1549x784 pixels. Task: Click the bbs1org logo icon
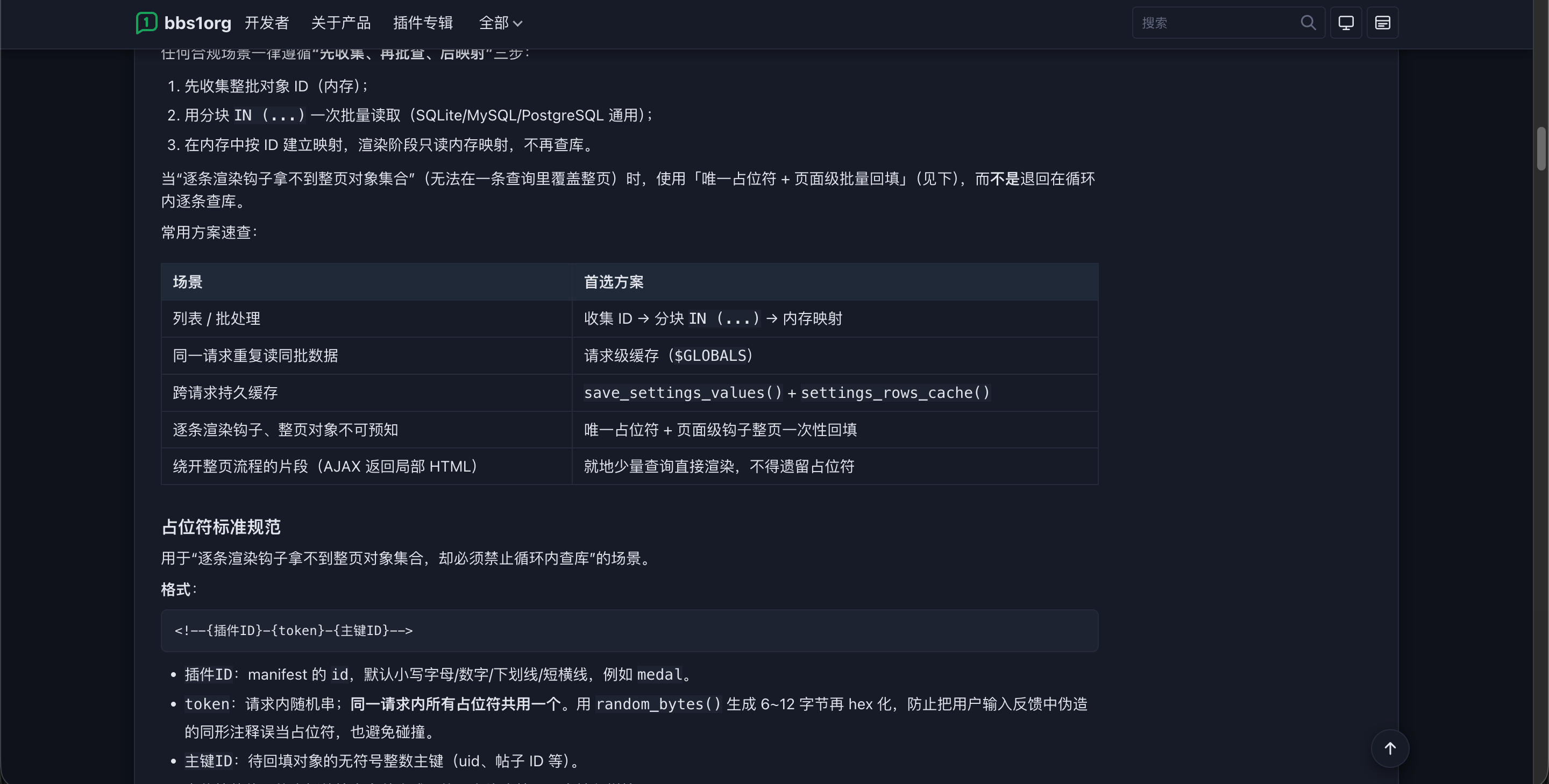(x=146, y=23)
